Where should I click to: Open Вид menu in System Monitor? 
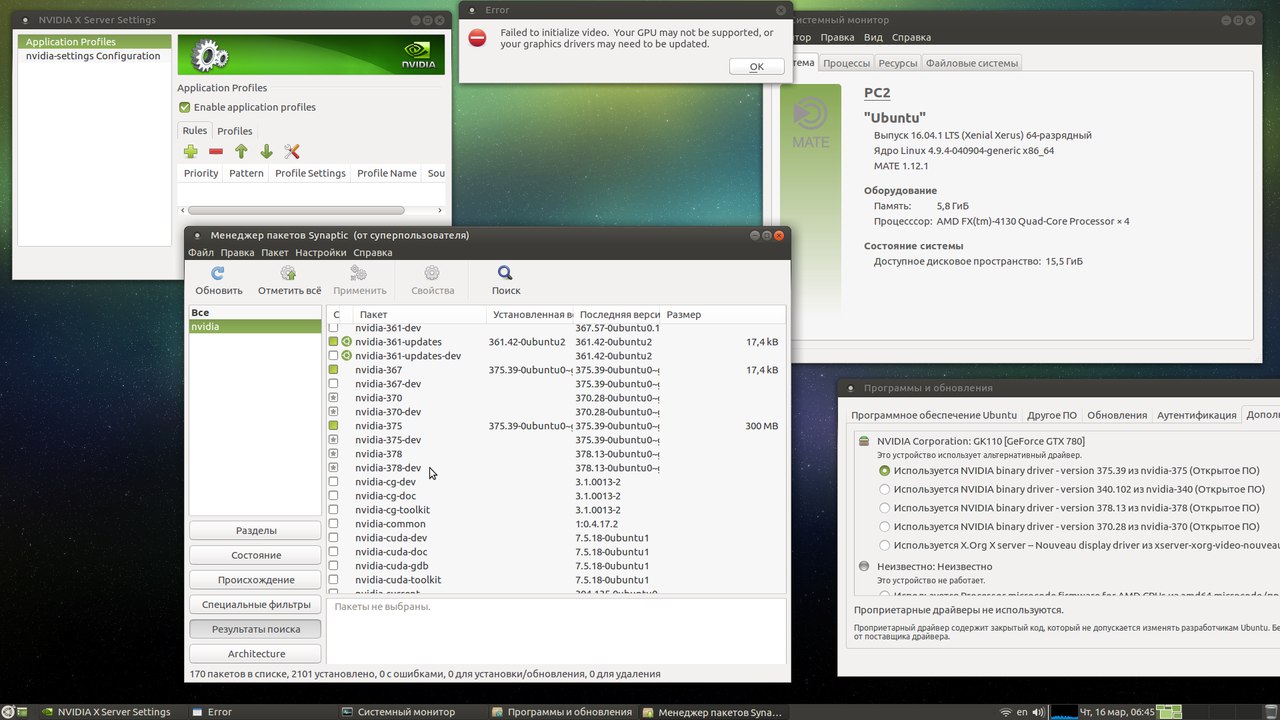(873, 38)
